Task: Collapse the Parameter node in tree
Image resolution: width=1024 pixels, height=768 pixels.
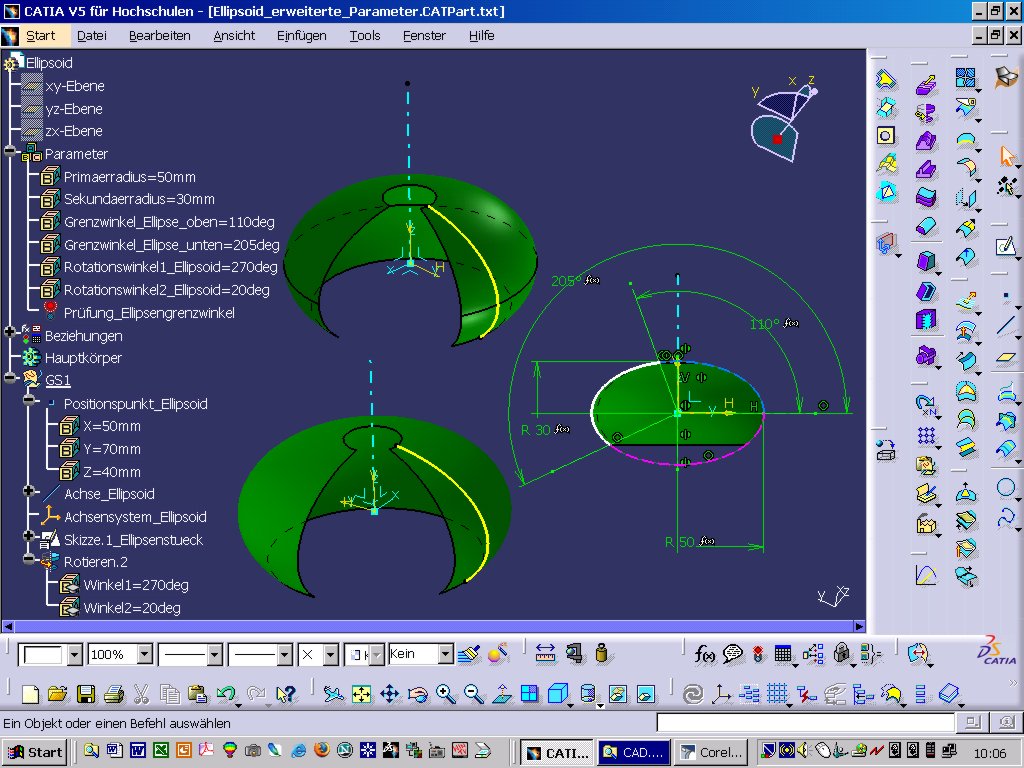Action: point(10,152)
